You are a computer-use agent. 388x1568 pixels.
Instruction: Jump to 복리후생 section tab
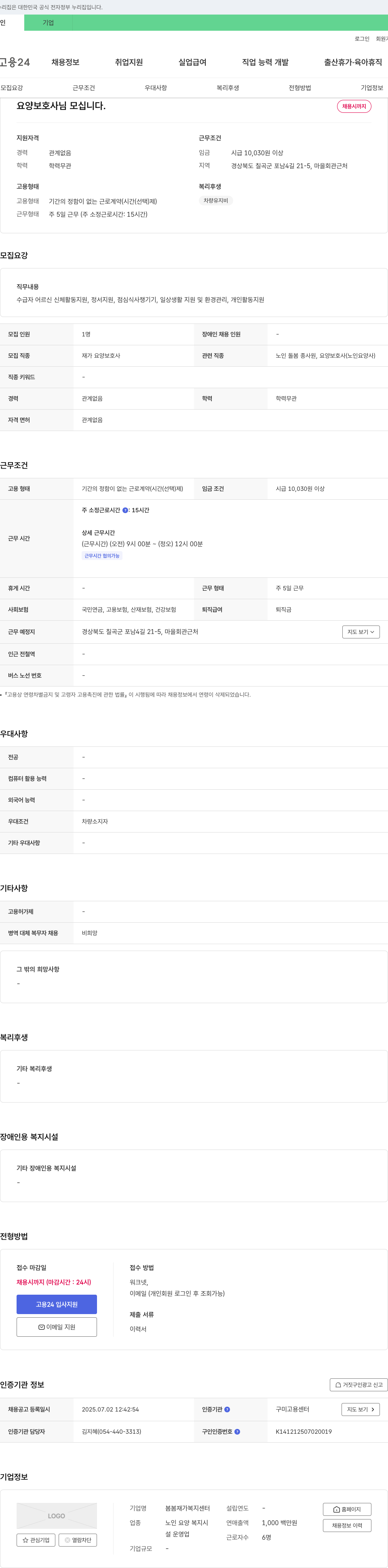pos(228,88)
